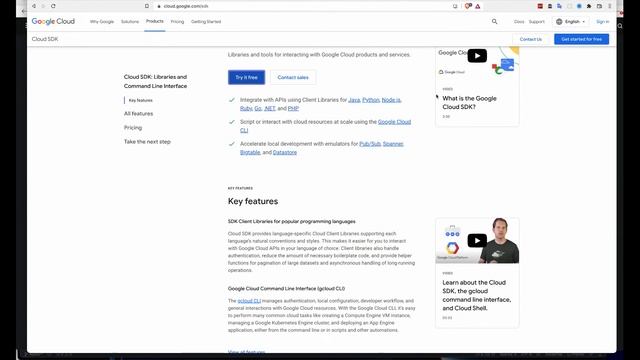Open the Ruby client library link
The height and width of the screenshot is (360, 640).
pos(246,109)
